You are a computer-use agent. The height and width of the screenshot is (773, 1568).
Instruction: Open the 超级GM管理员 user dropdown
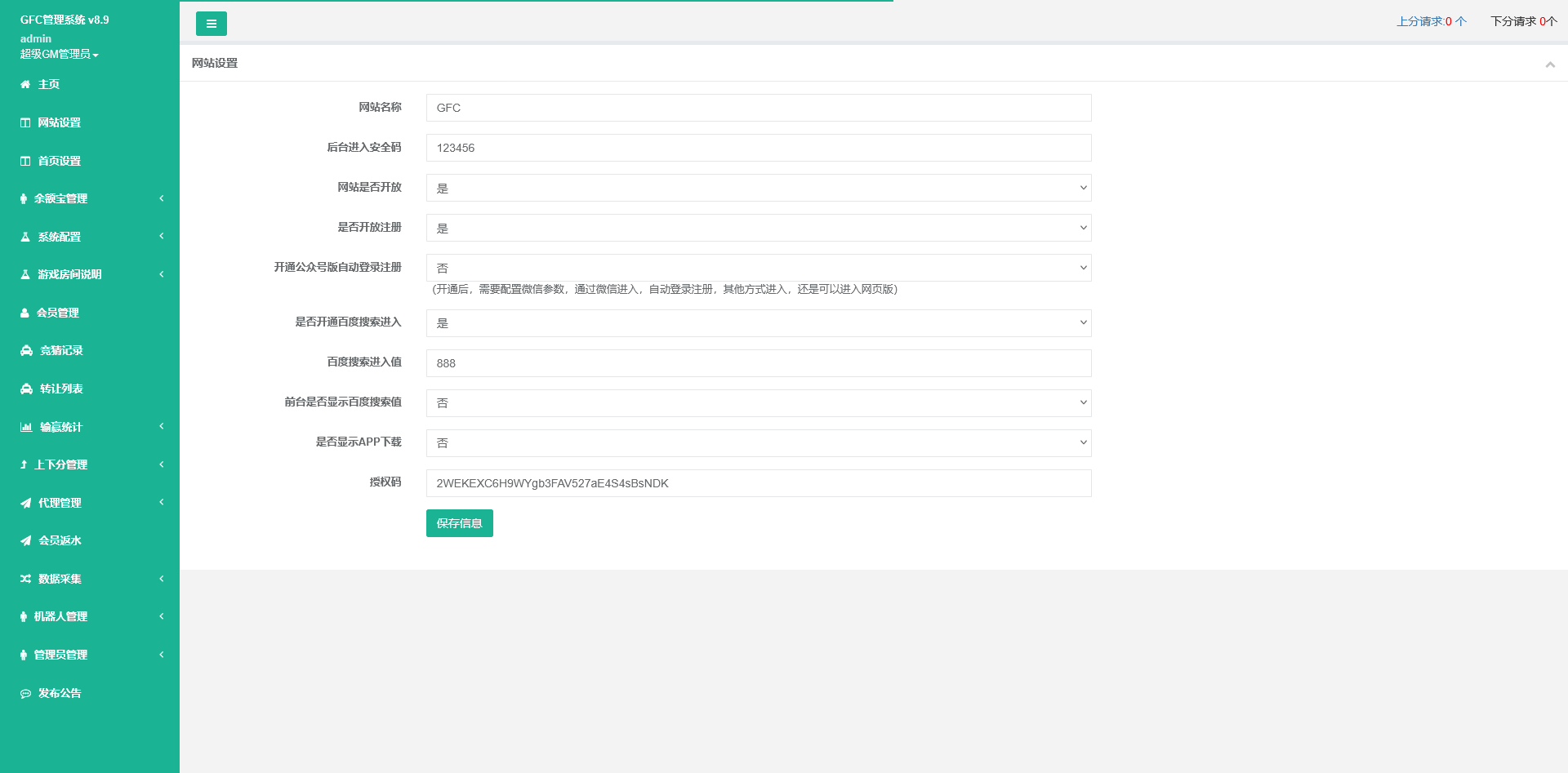(x=59, y=54)
